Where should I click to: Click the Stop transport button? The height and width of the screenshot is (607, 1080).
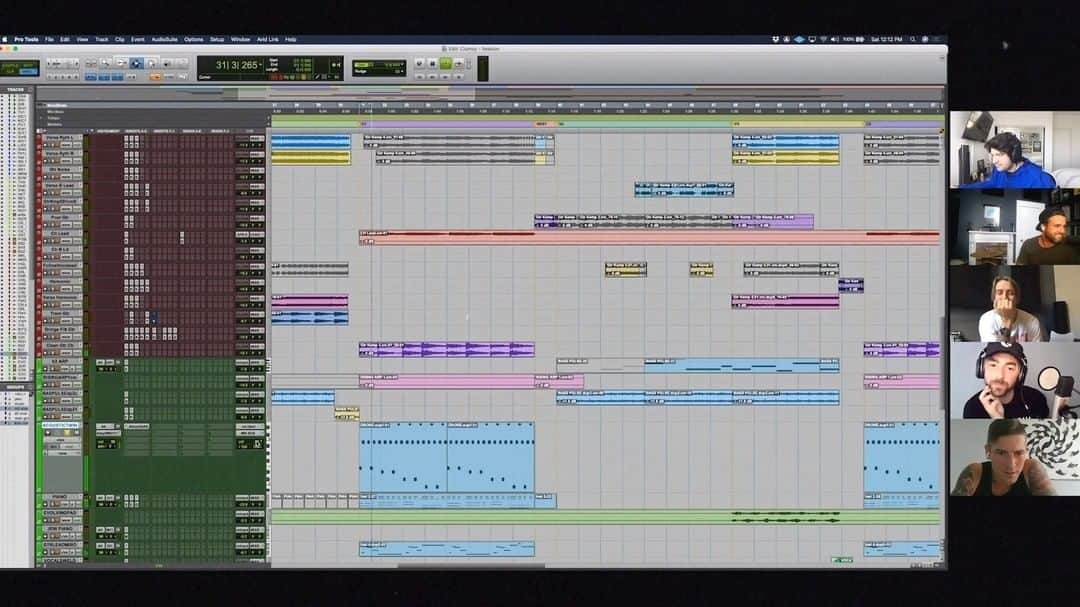432,63
